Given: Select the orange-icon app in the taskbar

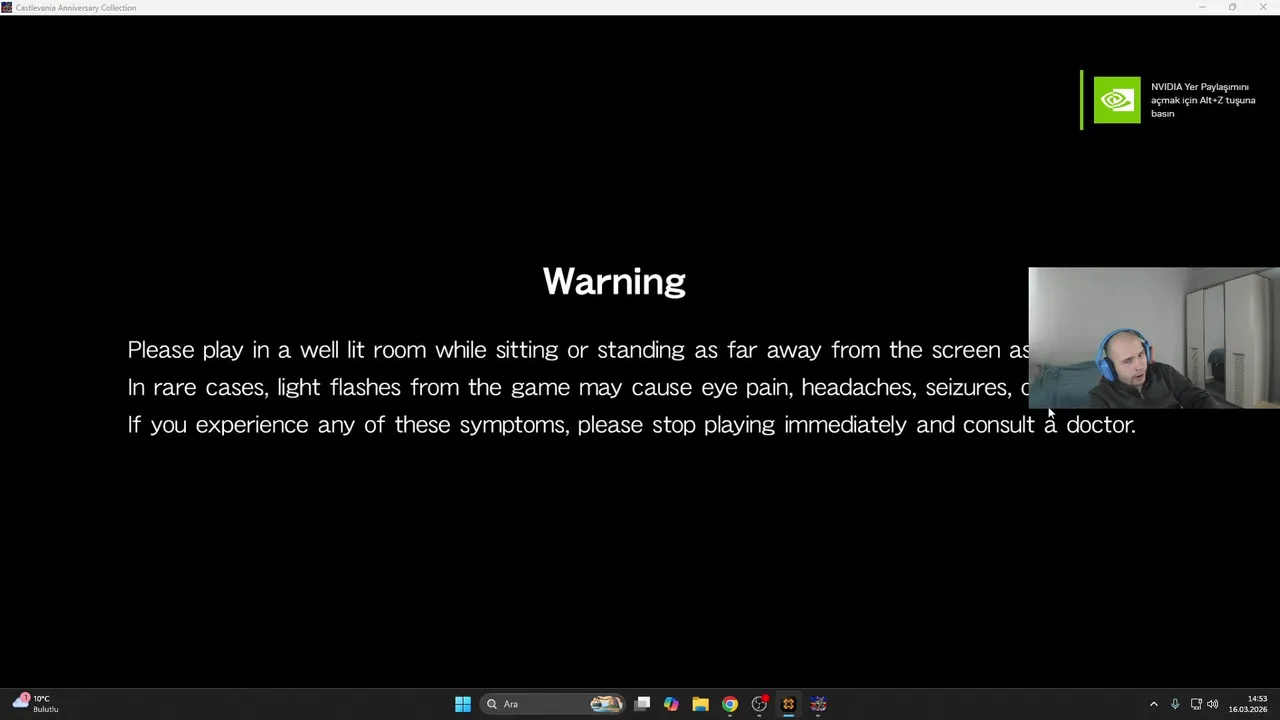Looking at the screenshot, I should coord(788,704).
